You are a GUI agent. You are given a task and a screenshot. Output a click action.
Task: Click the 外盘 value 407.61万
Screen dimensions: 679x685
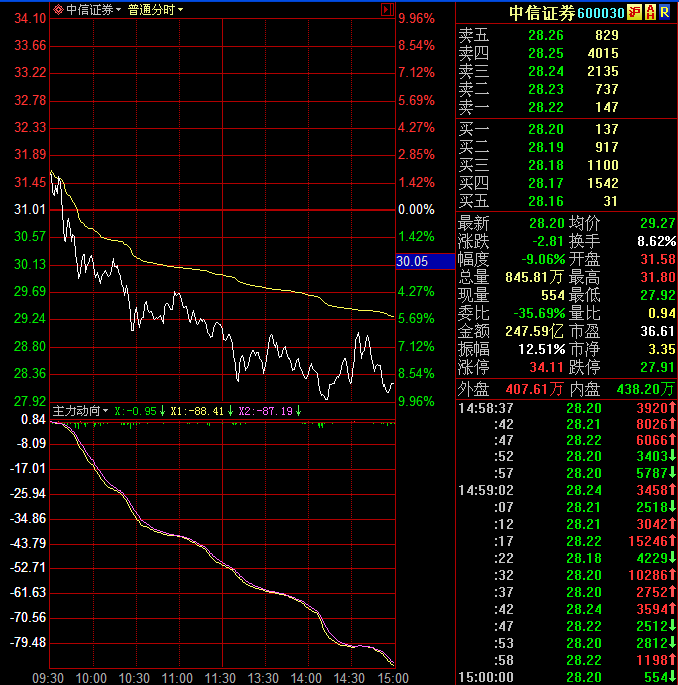click(x=534, y=389)
